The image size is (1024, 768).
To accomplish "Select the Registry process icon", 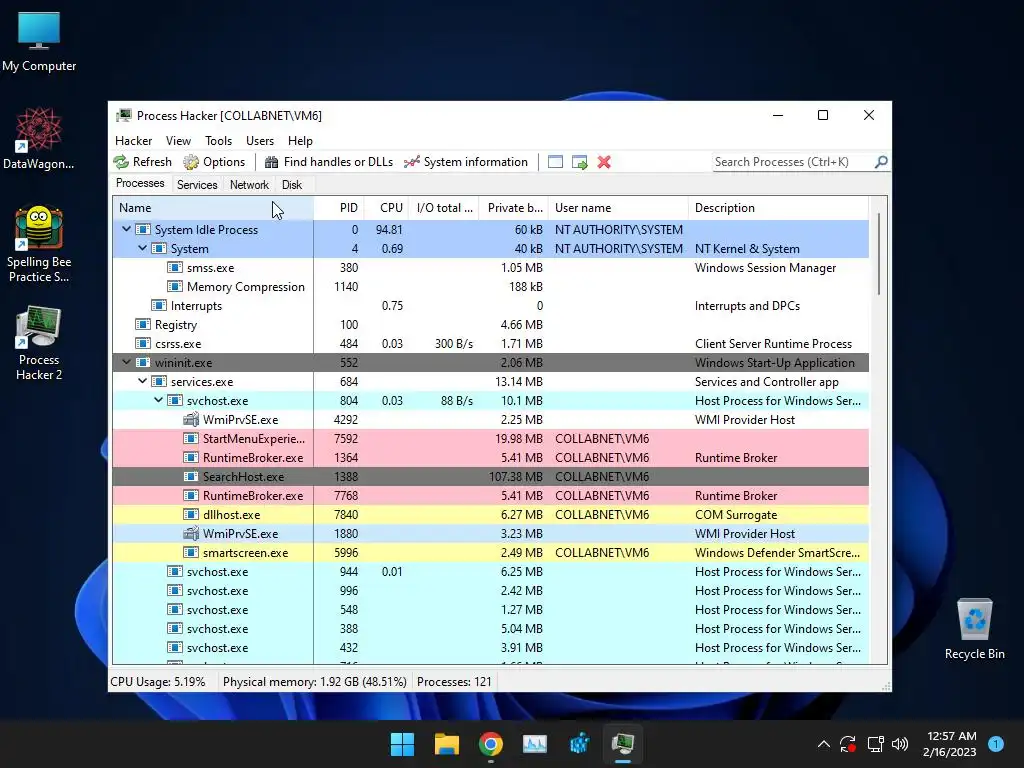I will [142, 324].
